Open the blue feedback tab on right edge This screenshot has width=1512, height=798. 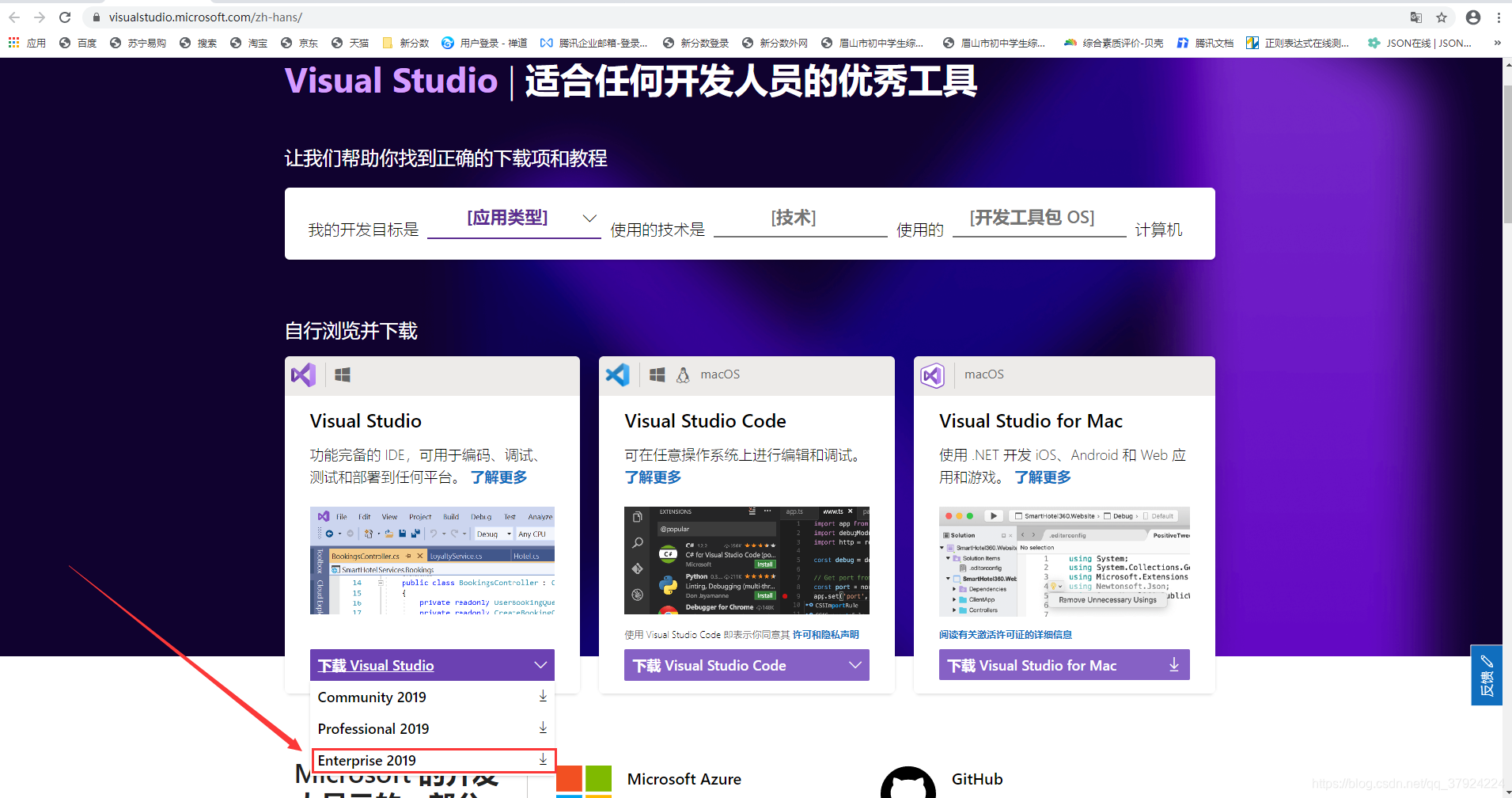coord(1486,675)
